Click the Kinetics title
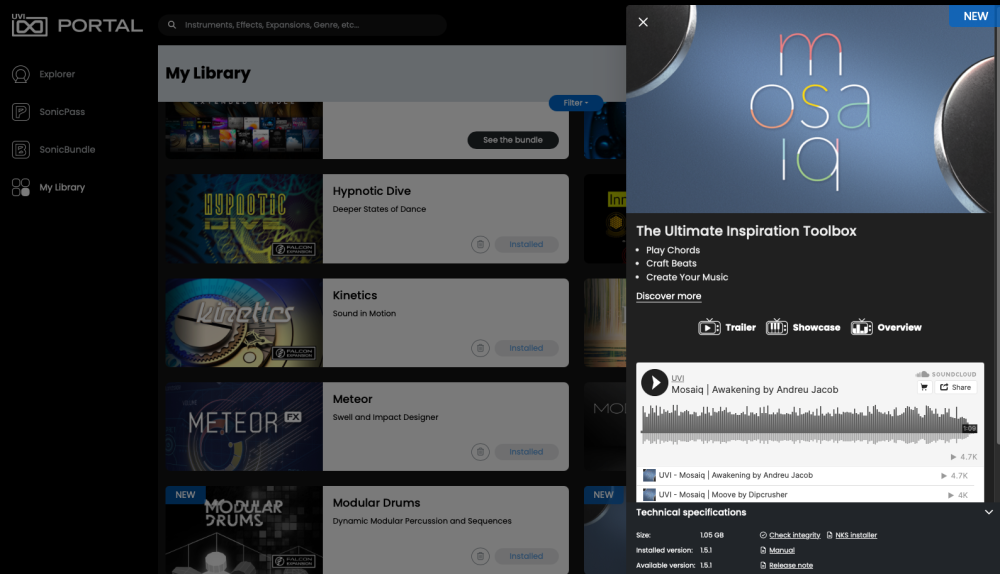This screenshot has width=1000, height=574. coord(355,295)
